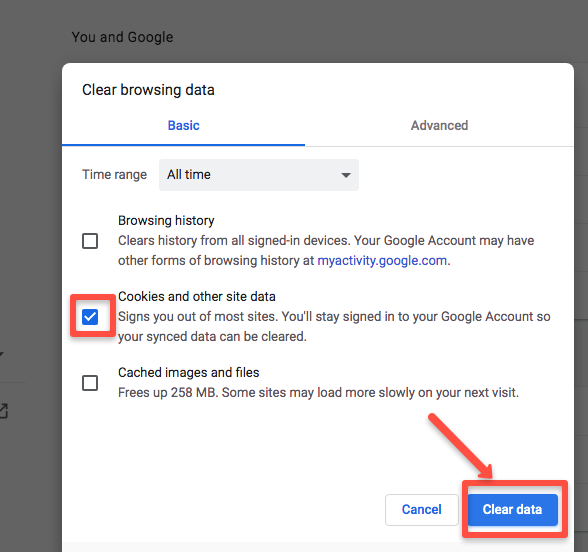Click the Cancel button
This screenshot has width=588, height=552.
point(422,510)
